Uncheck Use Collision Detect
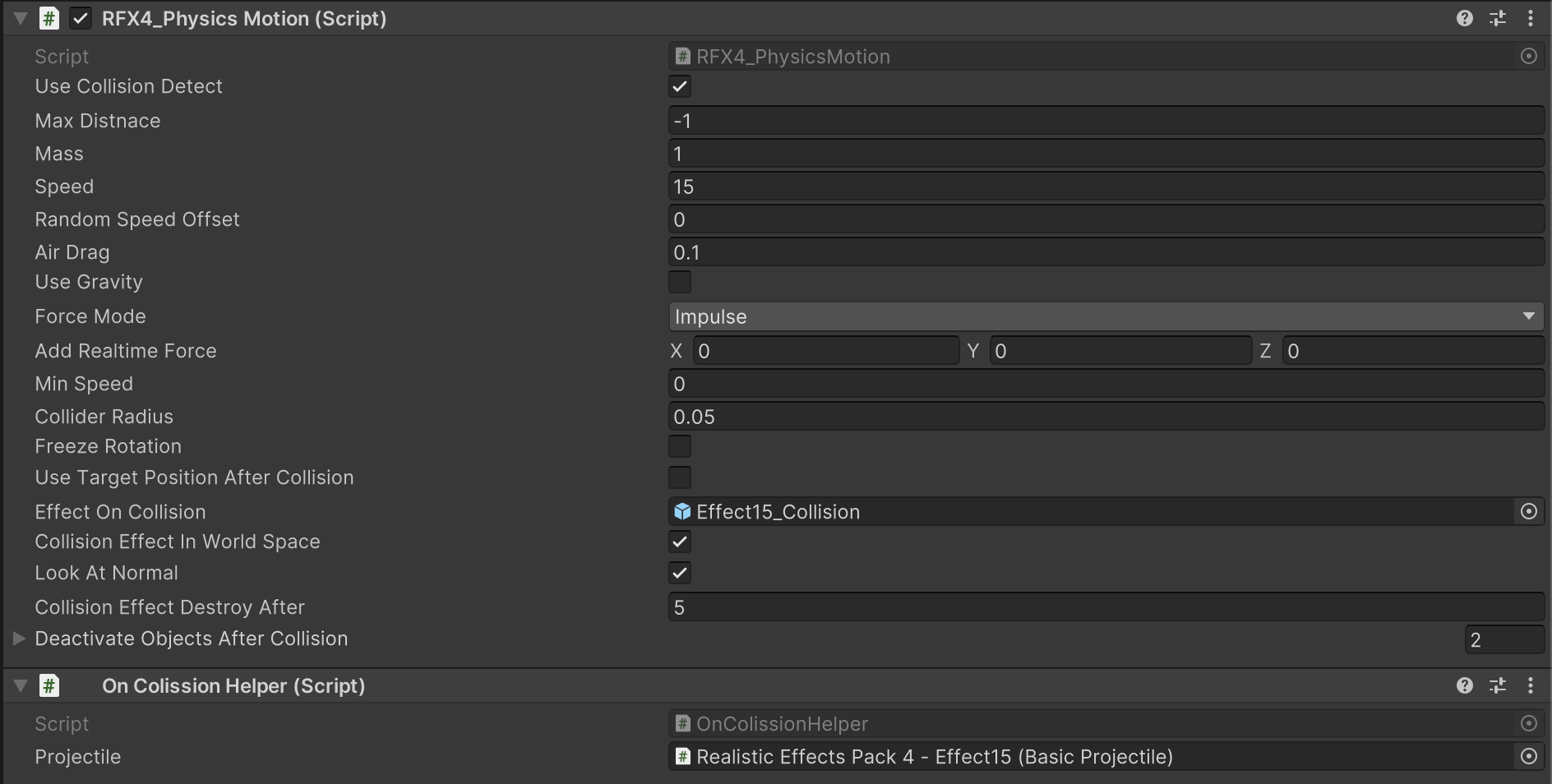The width and height of the screenshot is (1552, 784). [680, 86]
